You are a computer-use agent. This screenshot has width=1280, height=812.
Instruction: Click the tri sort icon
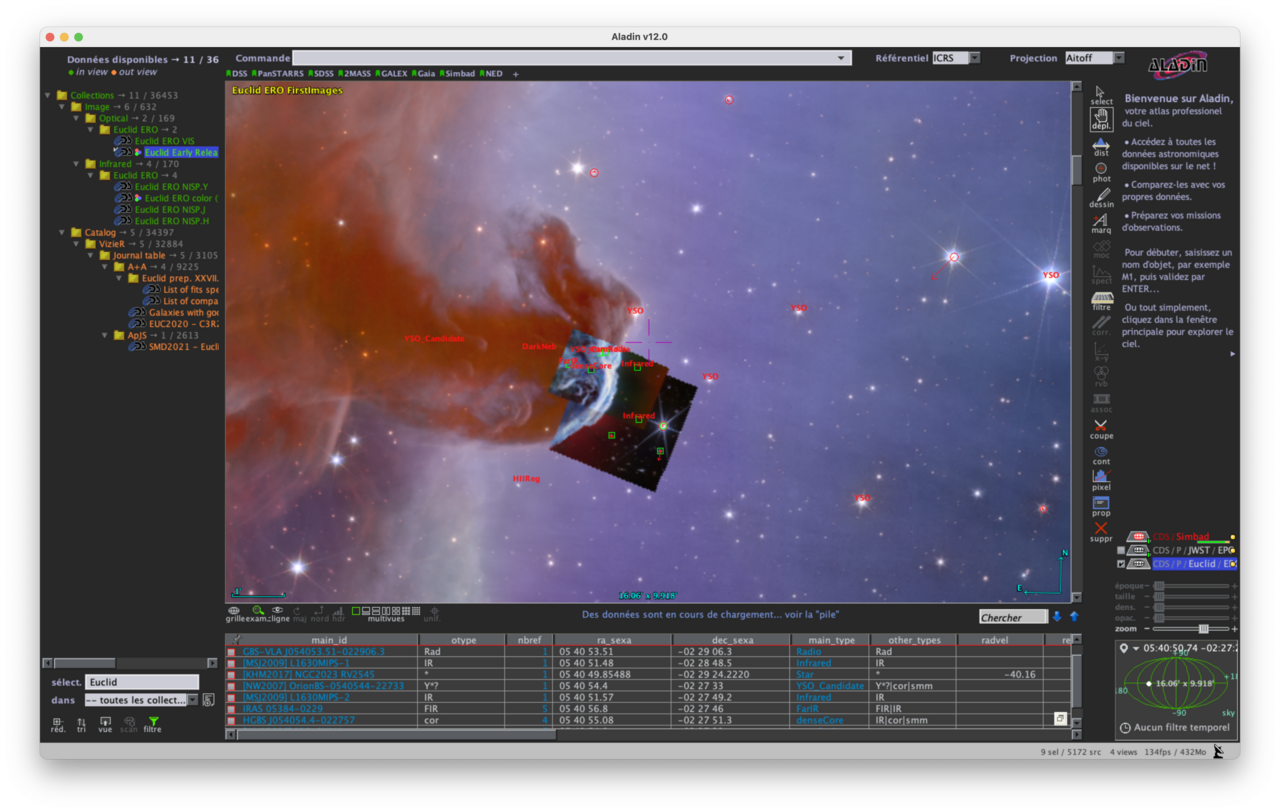[81, 724]
